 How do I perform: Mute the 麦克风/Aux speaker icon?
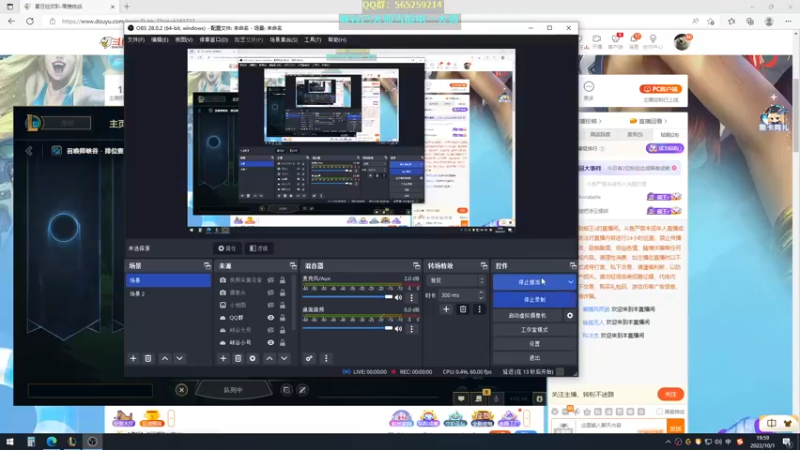pos(398,297)
